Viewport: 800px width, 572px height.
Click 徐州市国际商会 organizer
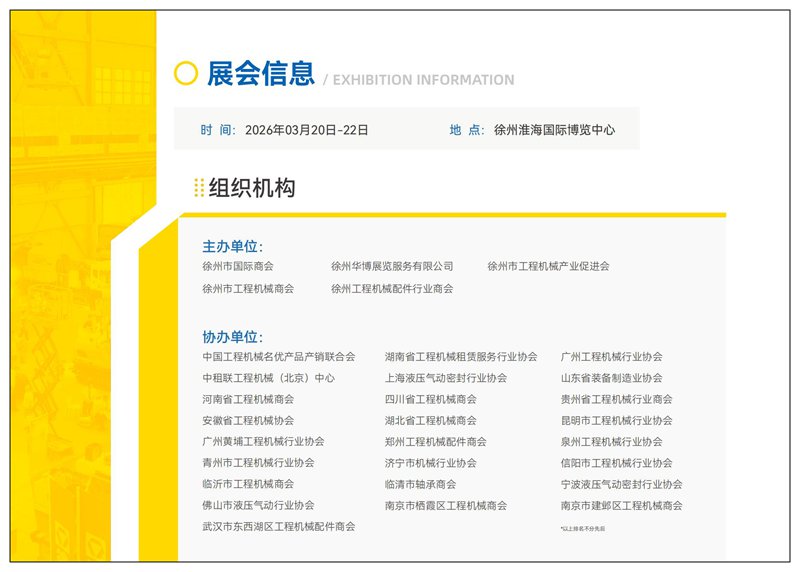coord(238,266)
